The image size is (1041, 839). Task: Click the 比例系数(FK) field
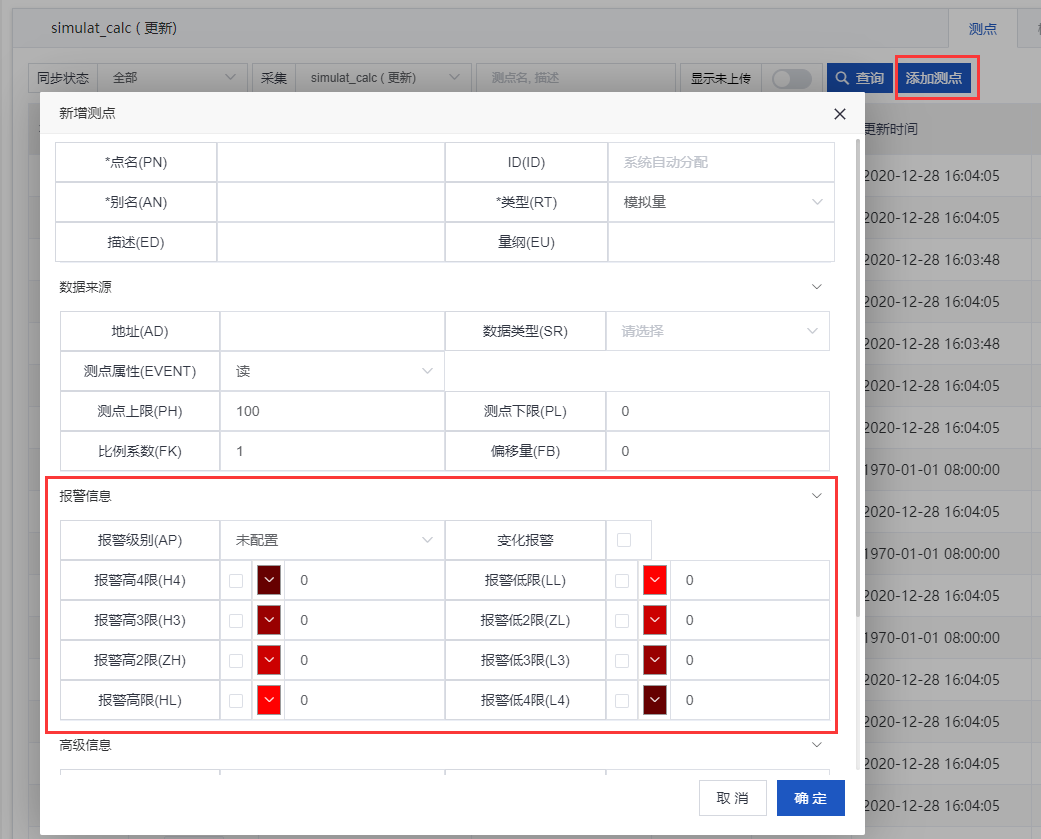(332, 451)
